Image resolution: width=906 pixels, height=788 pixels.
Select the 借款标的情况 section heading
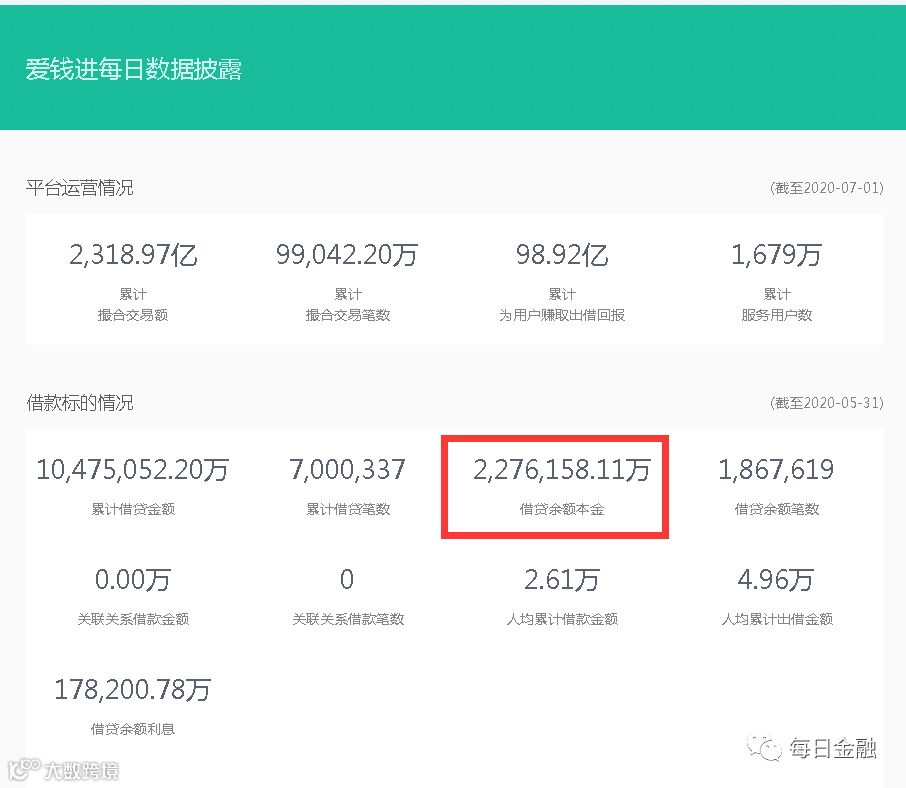tap(80, 403)
